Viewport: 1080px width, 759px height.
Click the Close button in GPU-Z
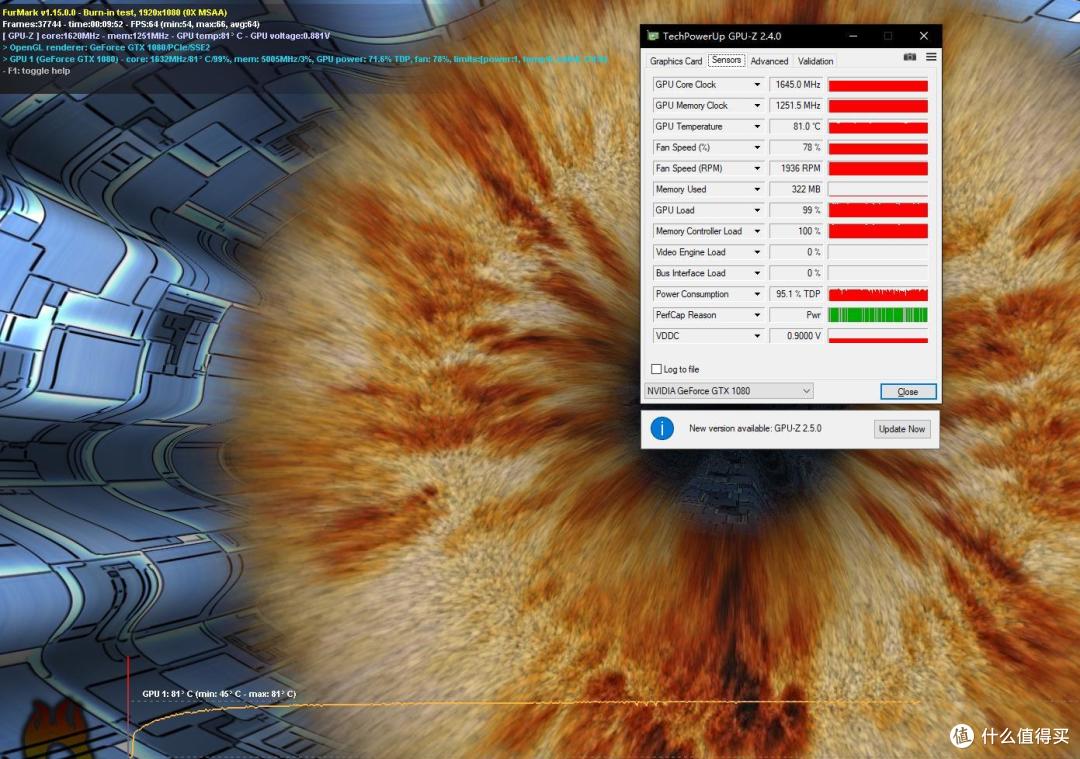(908, 391)
